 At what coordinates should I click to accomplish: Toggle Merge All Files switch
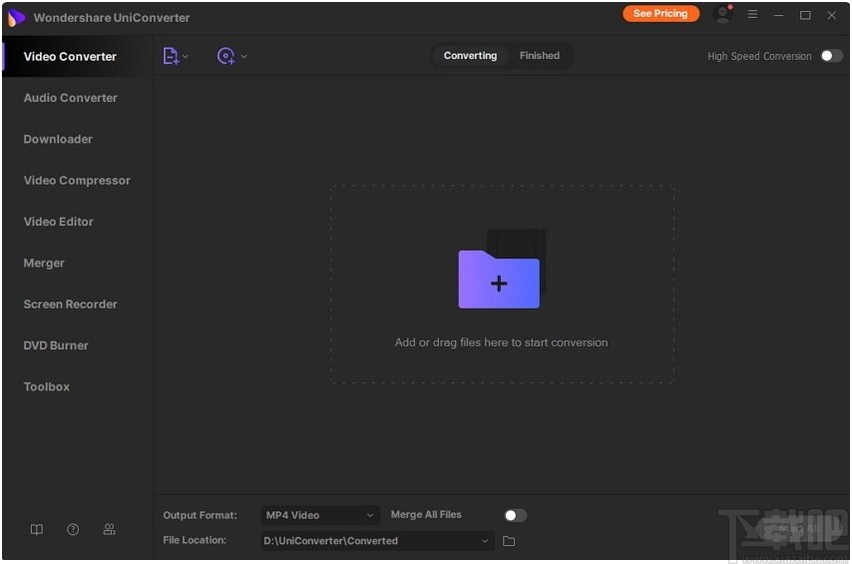(x=515, y=515)
